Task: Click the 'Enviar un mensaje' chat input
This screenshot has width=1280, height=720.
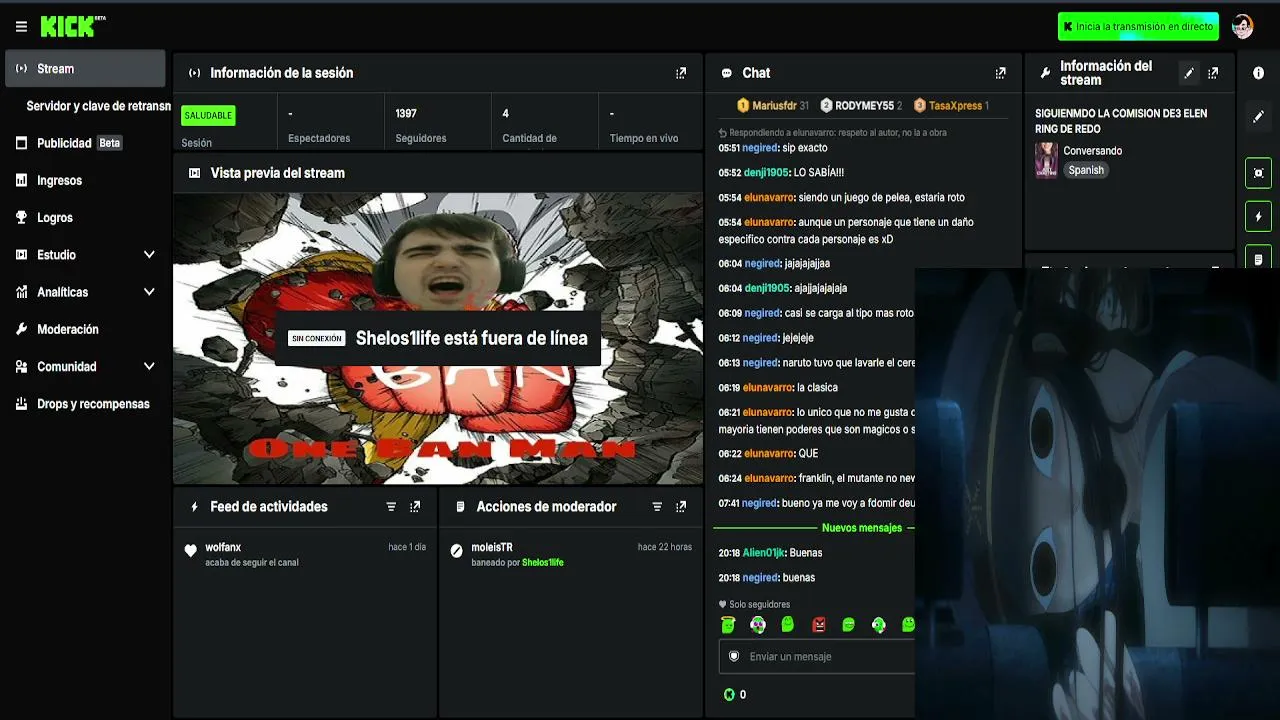Action: click(816, 657)
